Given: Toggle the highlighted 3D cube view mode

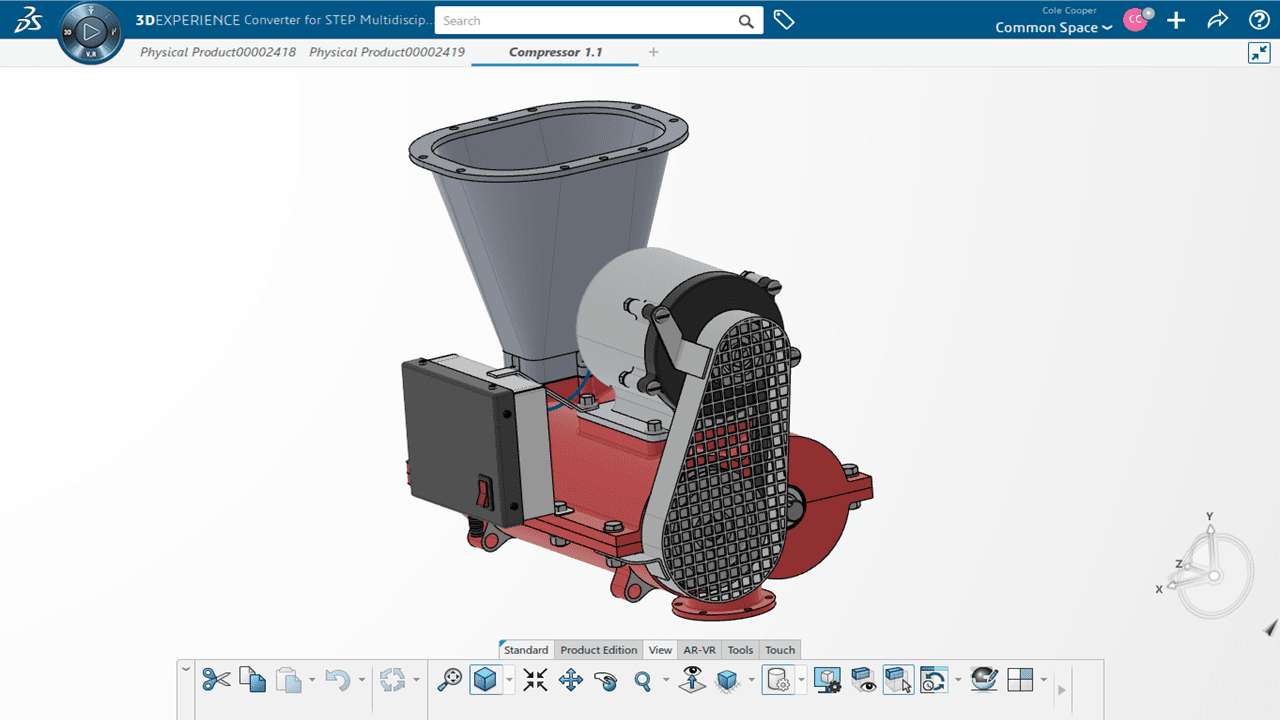Looking at the screenshot, I should click(x=485, y=680).
